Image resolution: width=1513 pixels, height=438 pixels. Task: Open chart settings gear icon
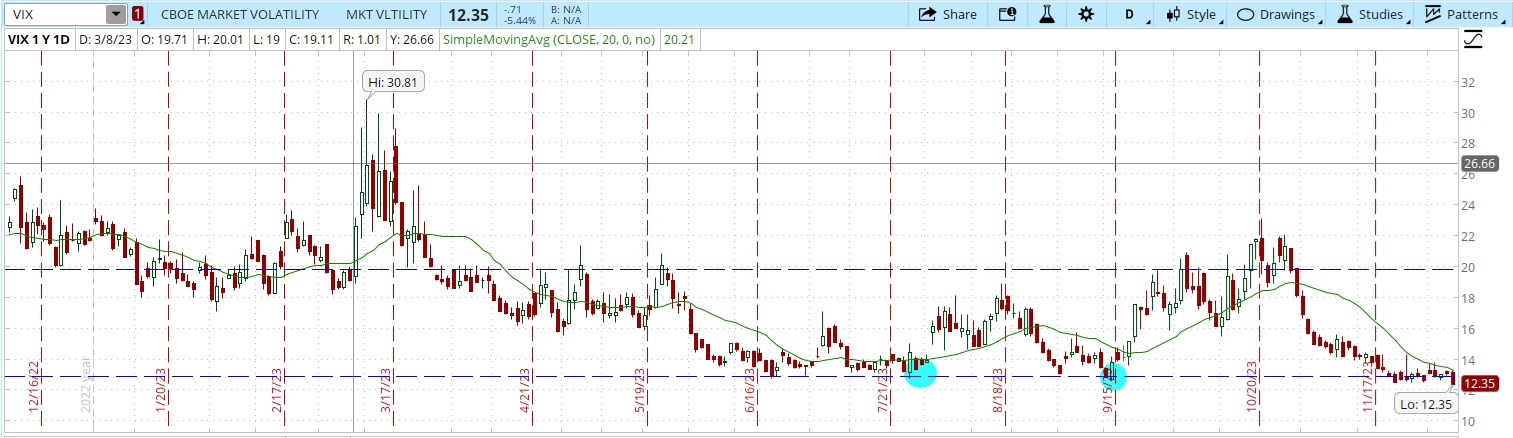click(x=1086, y=14)
